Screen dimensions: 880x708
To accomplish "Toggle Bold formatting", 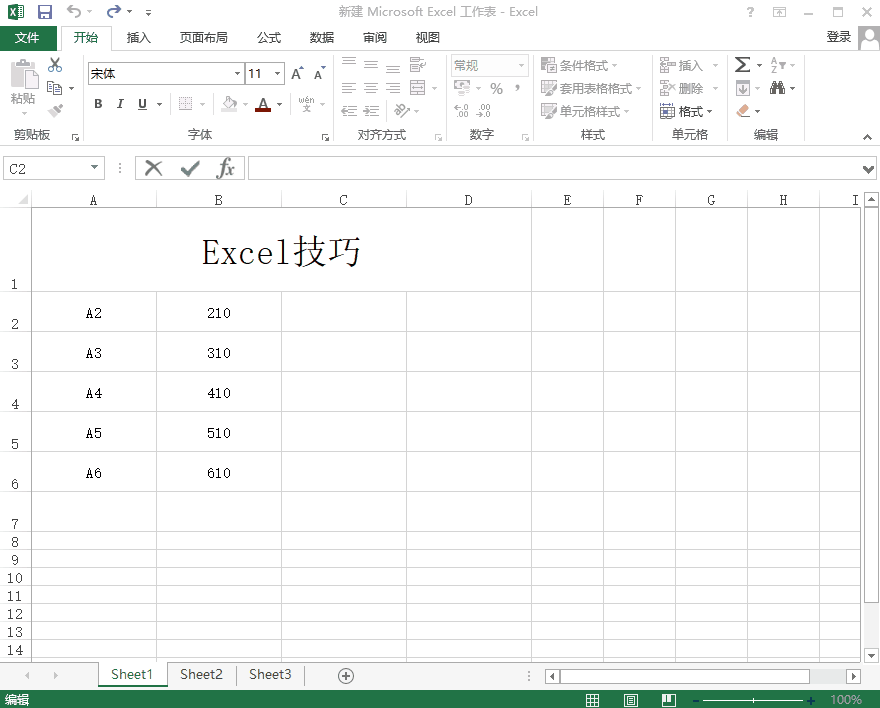I will 98,104.
